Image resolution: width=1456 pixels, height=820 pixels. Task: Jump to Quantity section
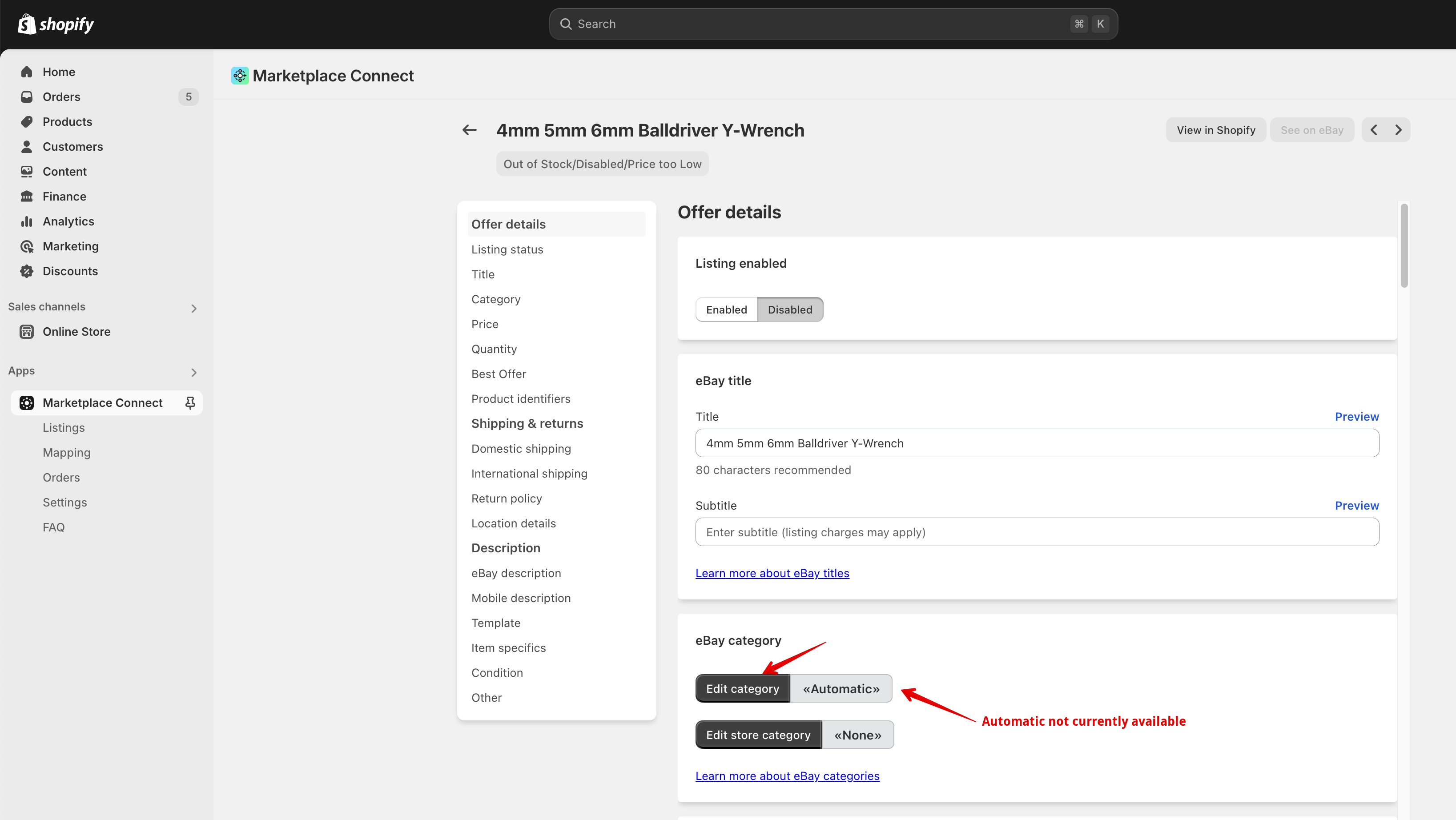tap(494, 349)
